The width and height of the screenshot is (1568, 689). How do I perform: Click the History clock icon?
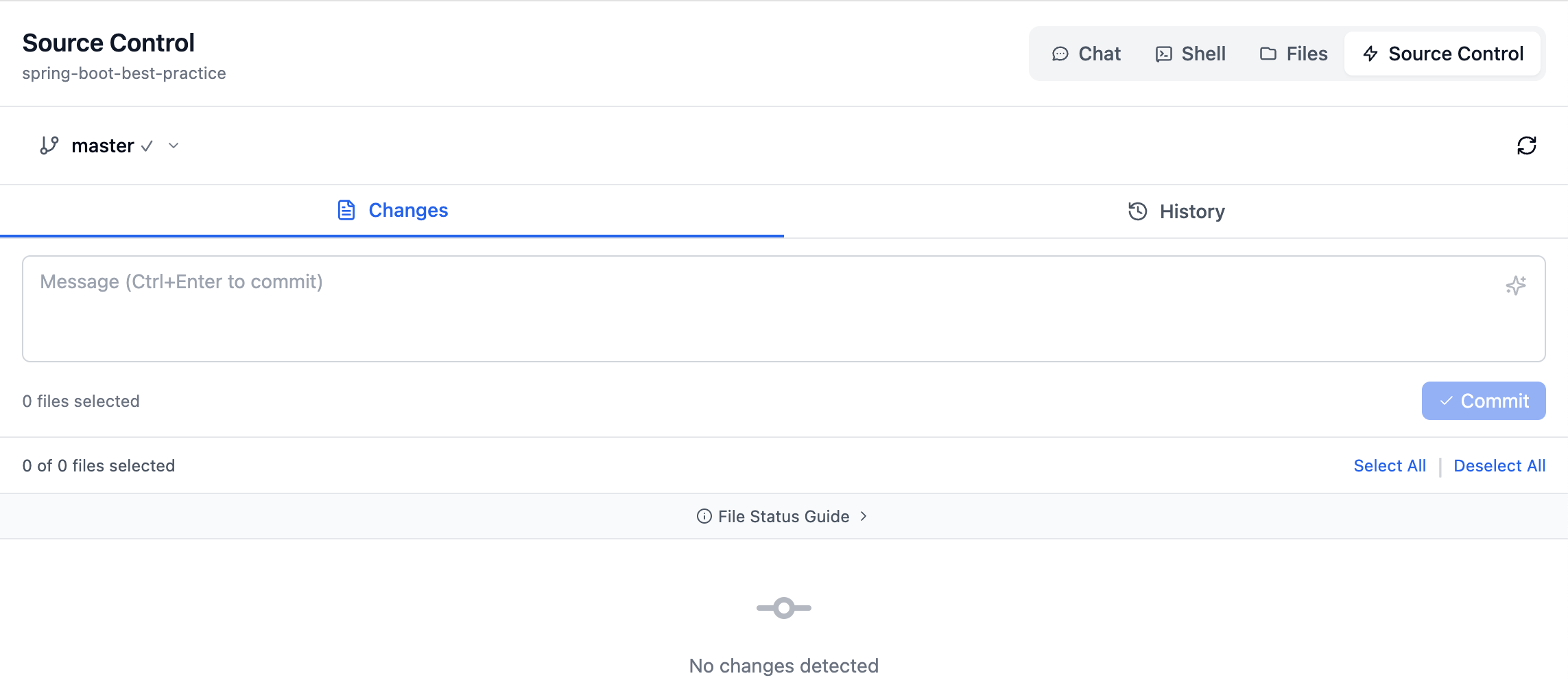[1137, 211]
